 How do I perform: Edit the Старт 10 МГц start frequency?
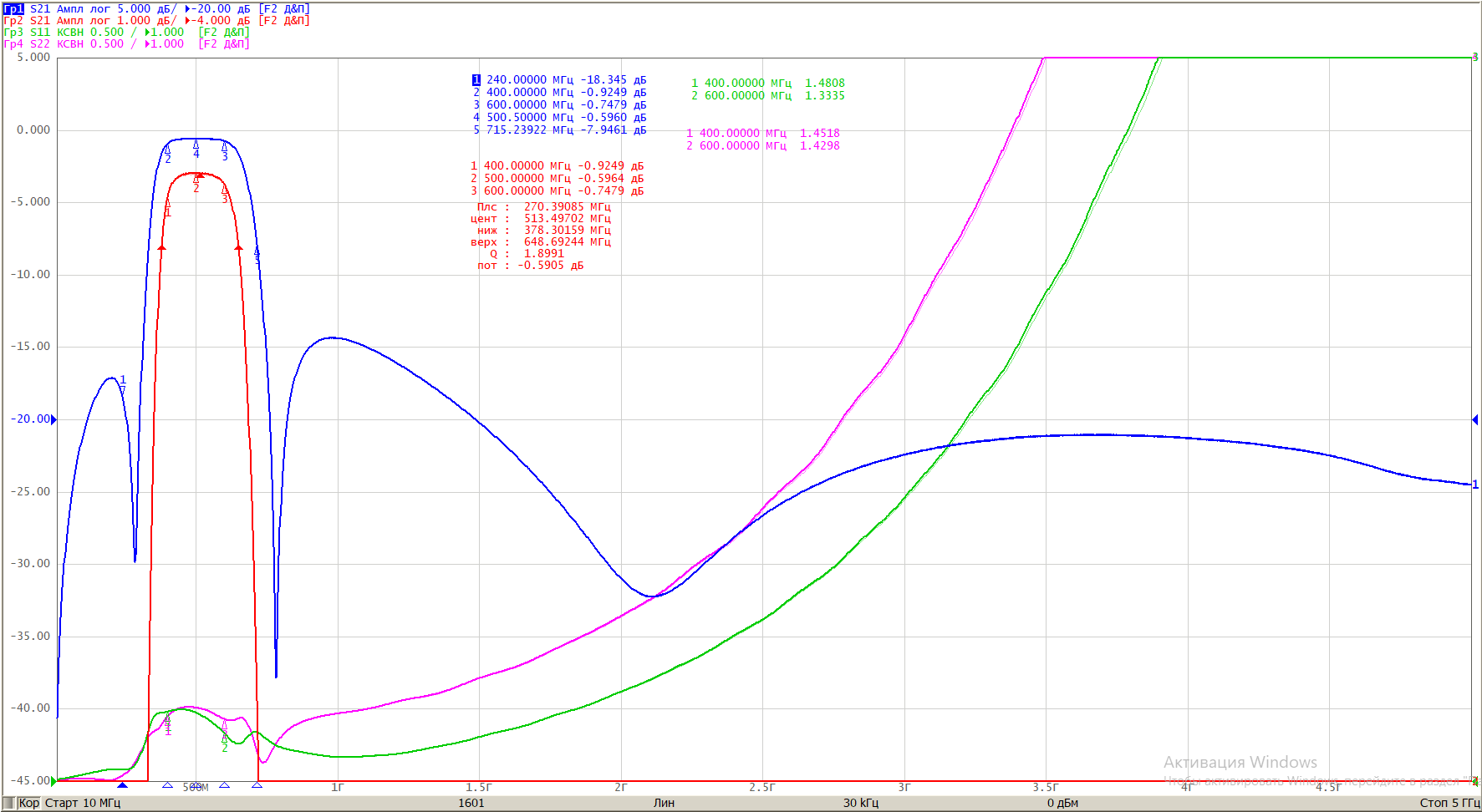pyautogui.click(x=83, y=803)
